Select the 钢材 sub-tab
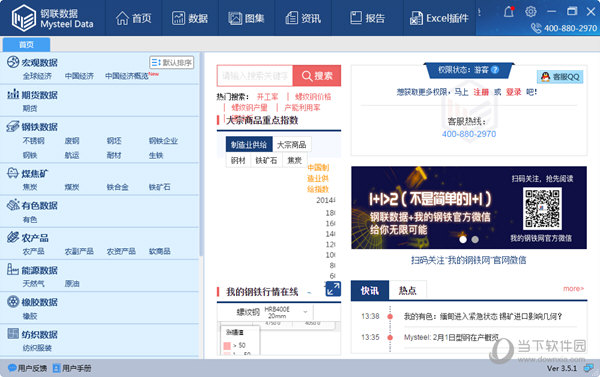Image resolution: width=600 pixels, height=377 pixels. [x=238, y=160]
